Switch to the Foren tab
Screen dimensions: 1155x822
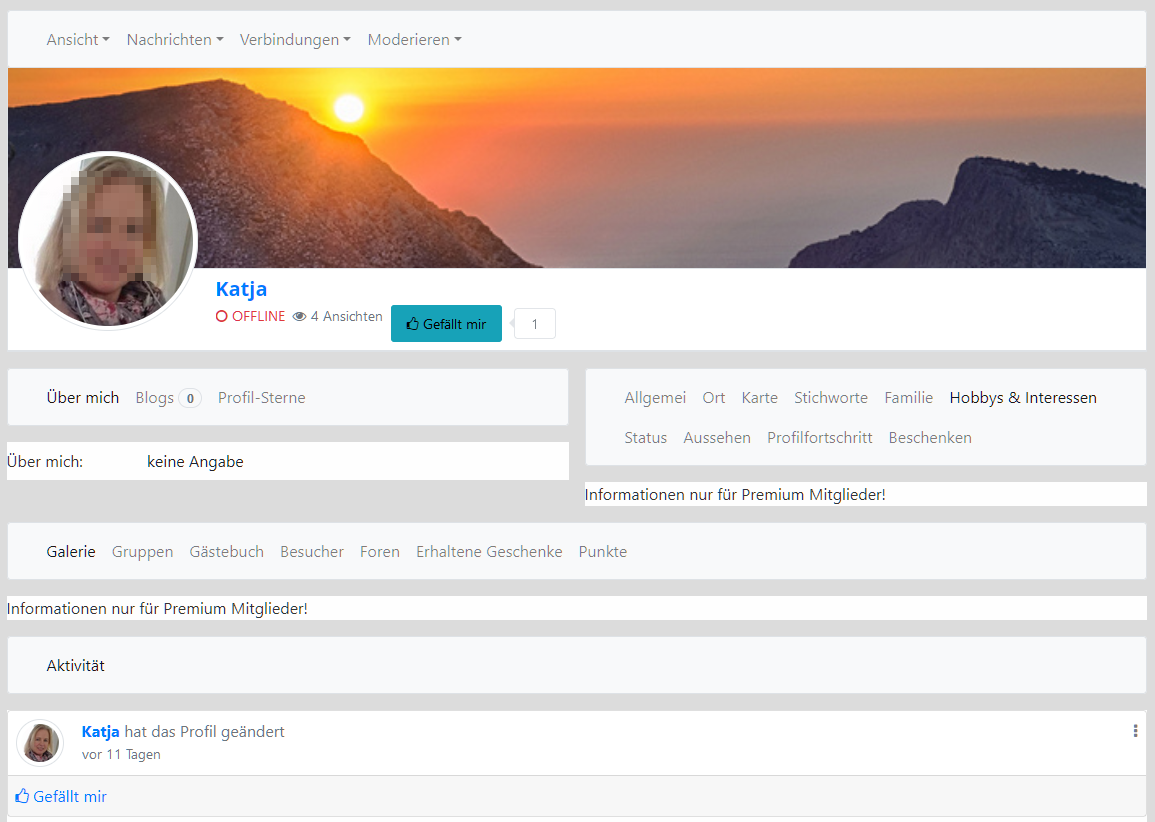coord(379,552)
